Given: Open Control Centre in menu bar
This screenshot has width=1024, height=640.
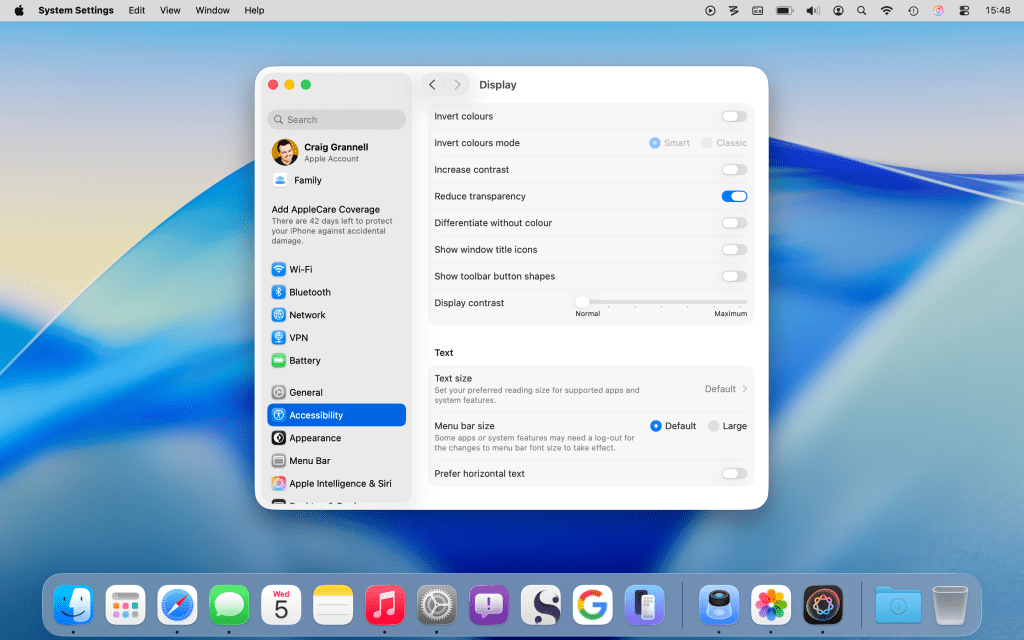Looking at the screenshot, I should click(964, 10).
